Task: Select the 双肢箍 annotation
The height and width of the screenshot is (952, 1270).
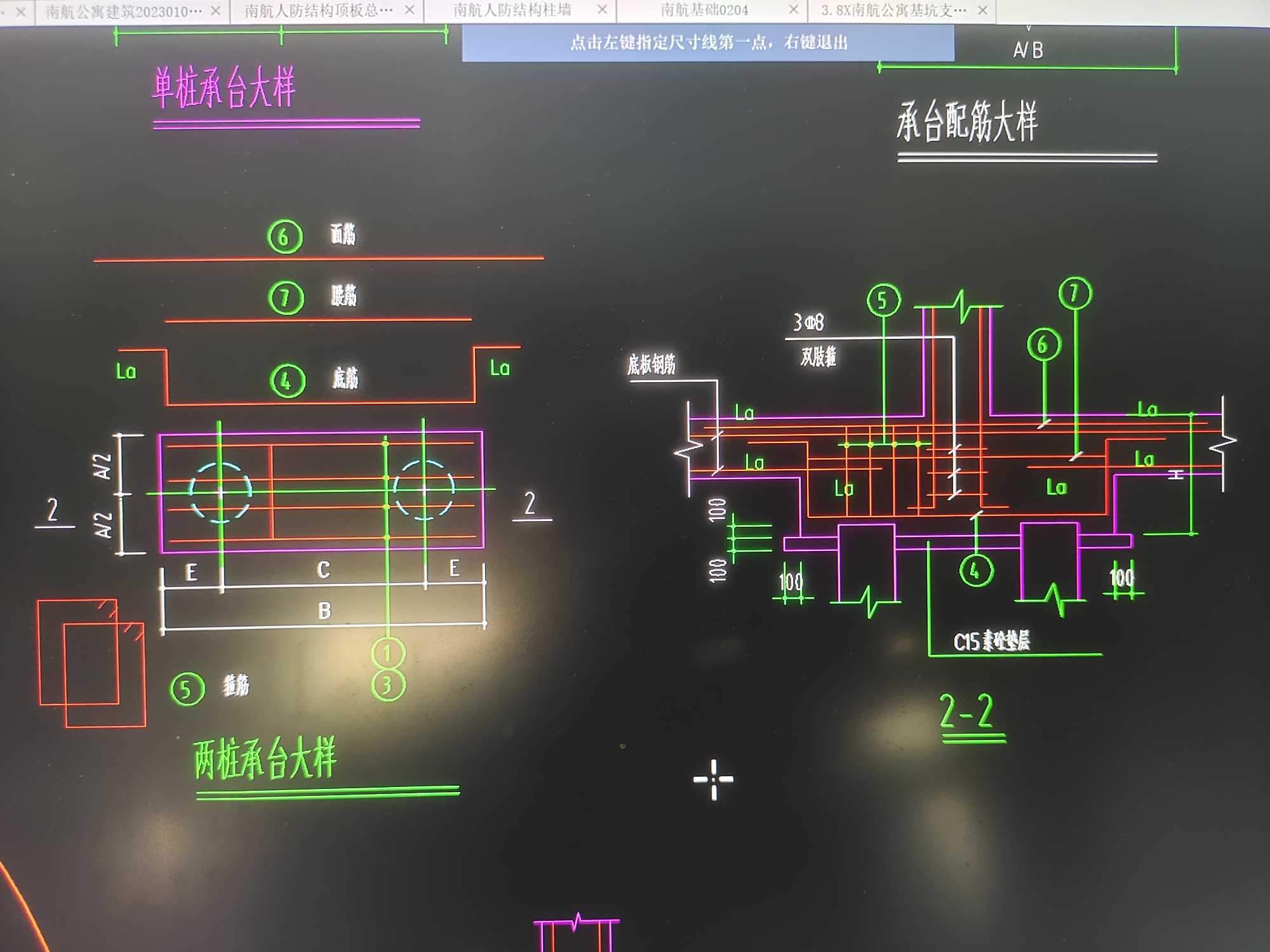Action: (818, 357)
